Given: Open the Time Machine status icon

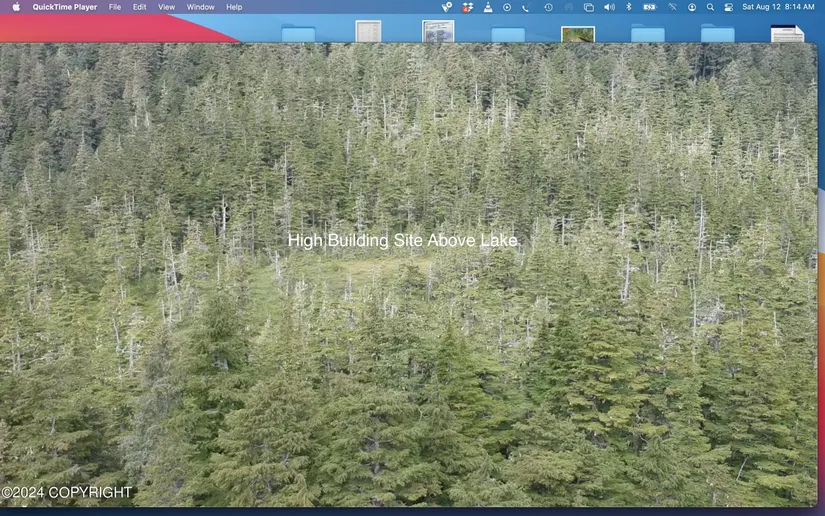Looking at the screenshot, I should point(548,7).
